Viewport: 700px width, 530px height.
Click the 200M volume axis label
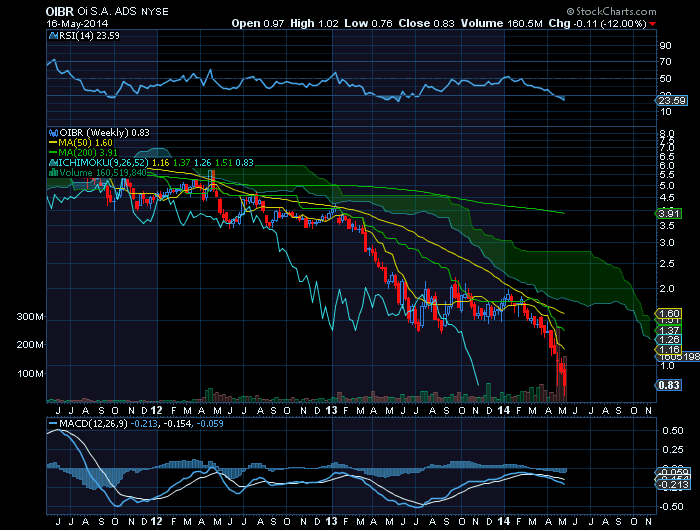click(x=30, y=345)
